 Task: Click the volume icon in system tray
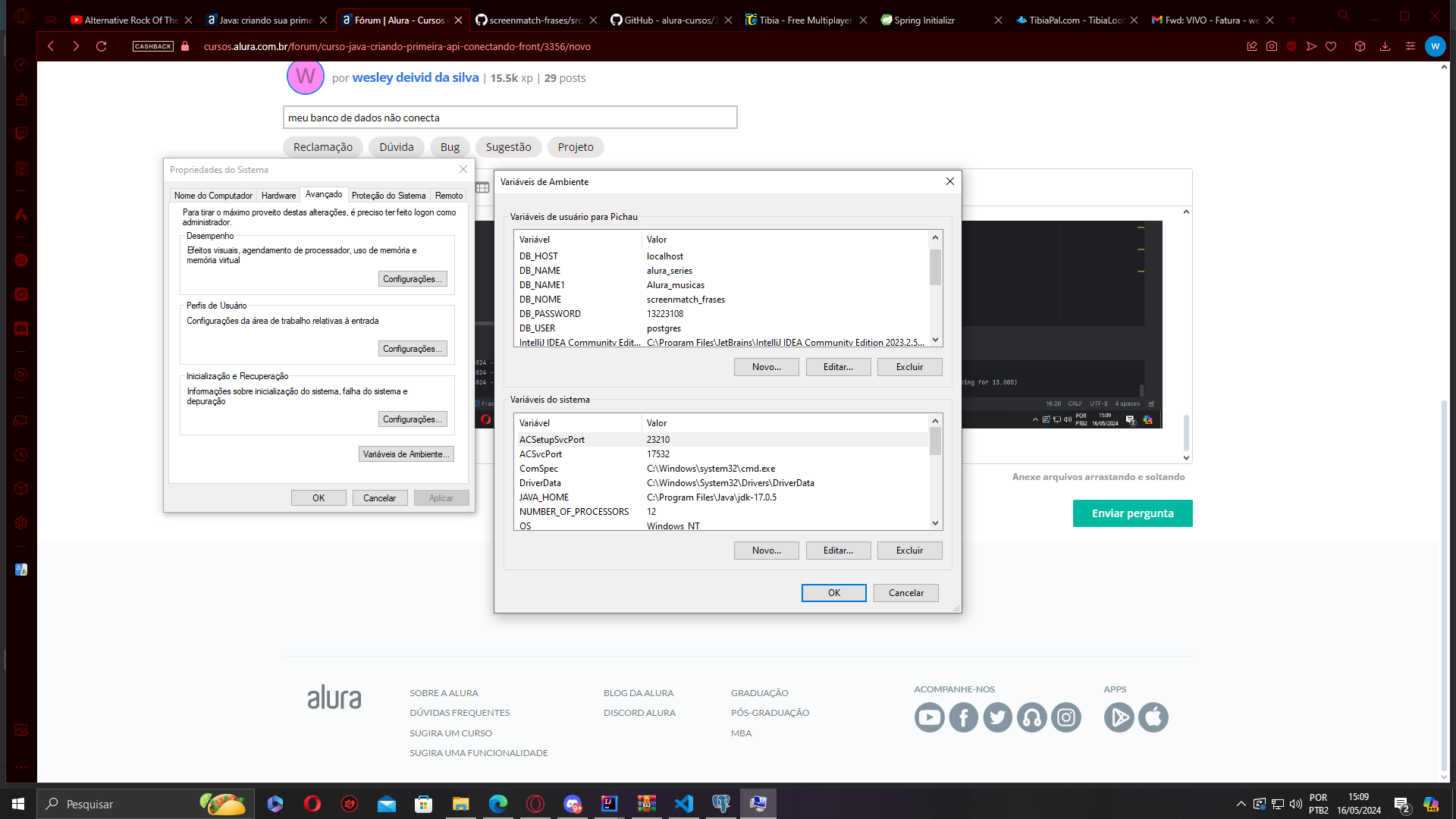(x=1295, y=804)
